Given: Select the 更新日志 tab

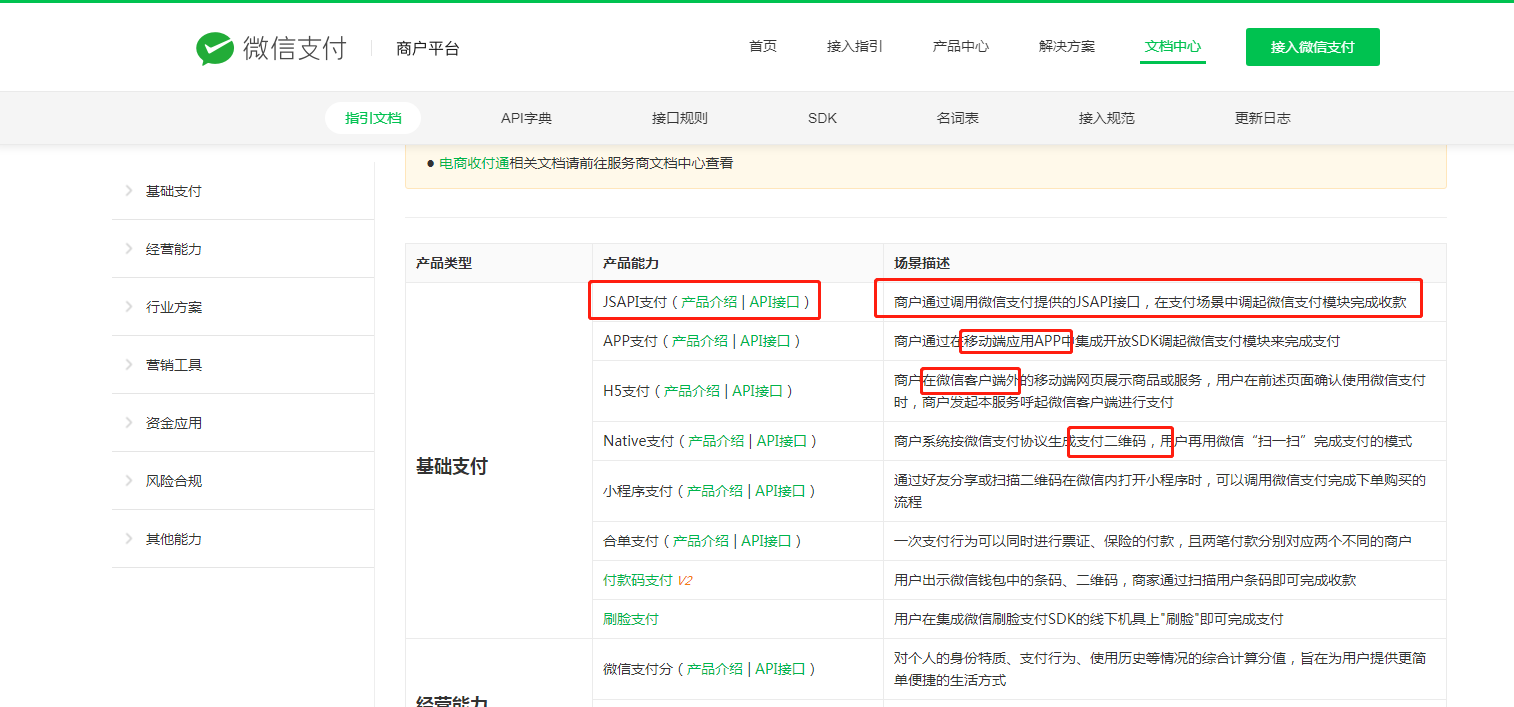Looking at the screenshot, I should (1262, 117).
